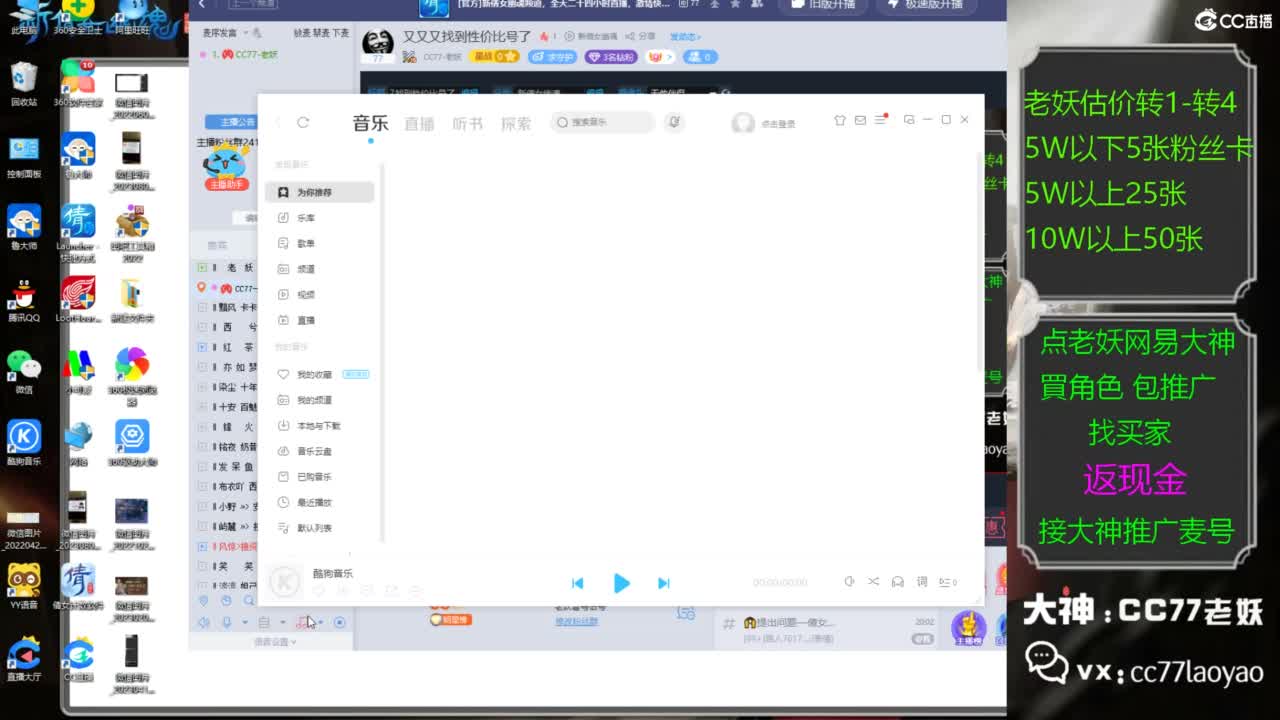Open the KuGou main menu hamburger

(879, 118)
